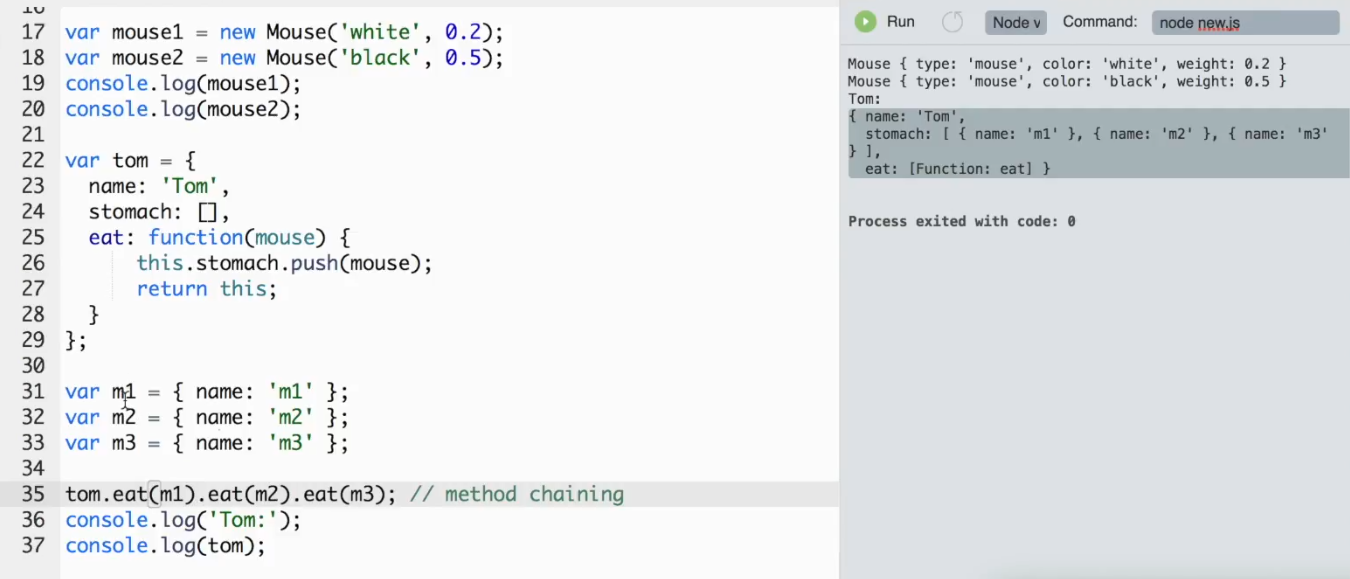Click the console.log('Tom:'); code line

pyautogui.click(x=183, y=520)
